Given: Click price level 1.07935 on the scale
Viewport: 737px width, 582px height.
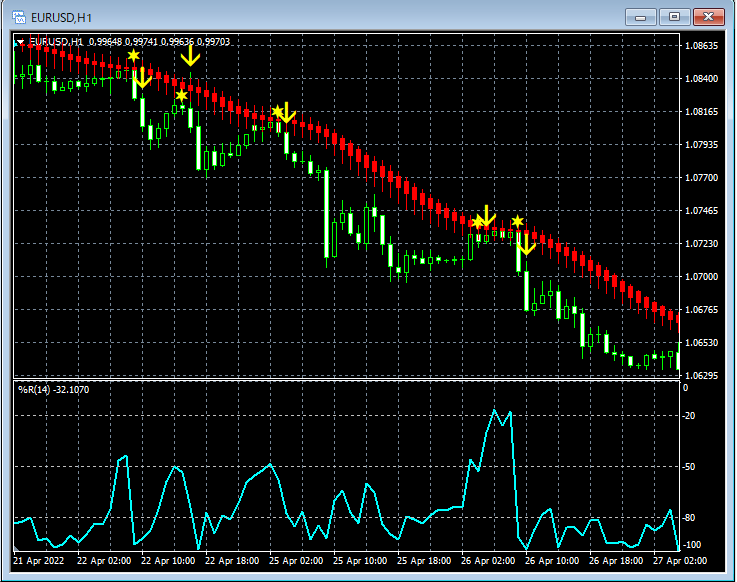Looking at the screenshot, I should 702,144.
